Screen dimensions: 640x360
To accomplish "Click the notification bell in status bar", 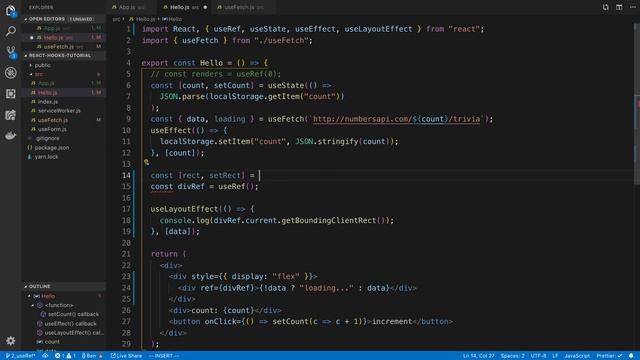I will pyautogui.click(x=631, y=356).
